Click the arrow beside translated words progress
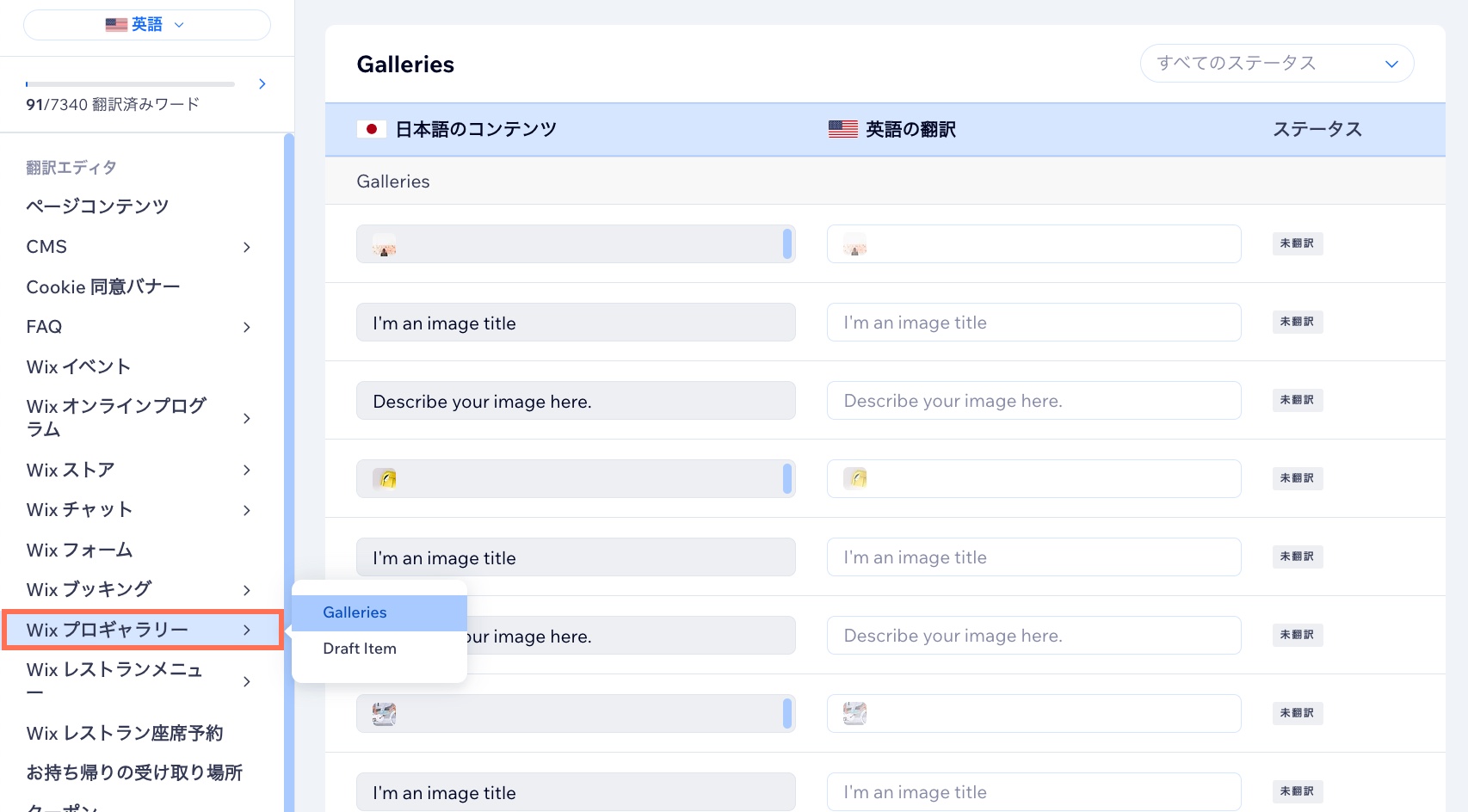Screen dimensions: 1468x812 (262, 83)
